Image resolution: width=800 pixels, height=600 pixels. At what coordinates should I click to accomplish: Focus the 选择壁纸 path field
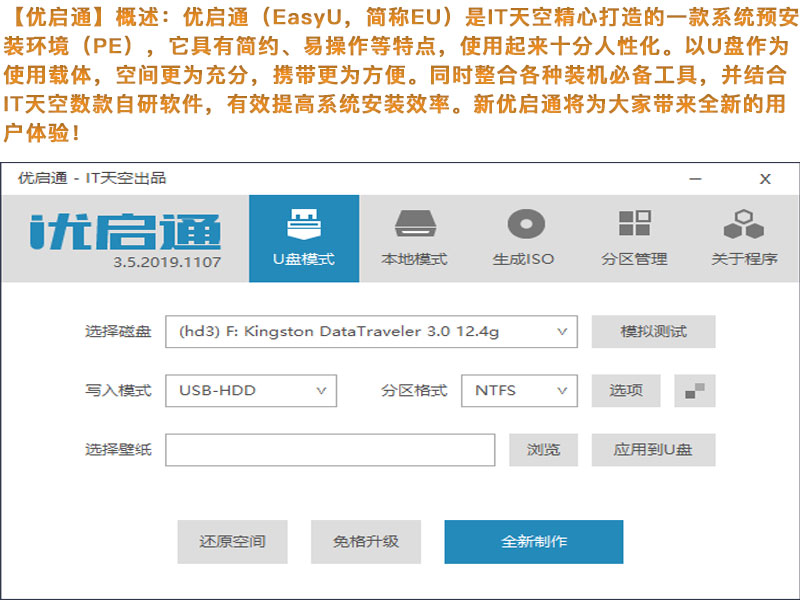click(x=330, y=450)
